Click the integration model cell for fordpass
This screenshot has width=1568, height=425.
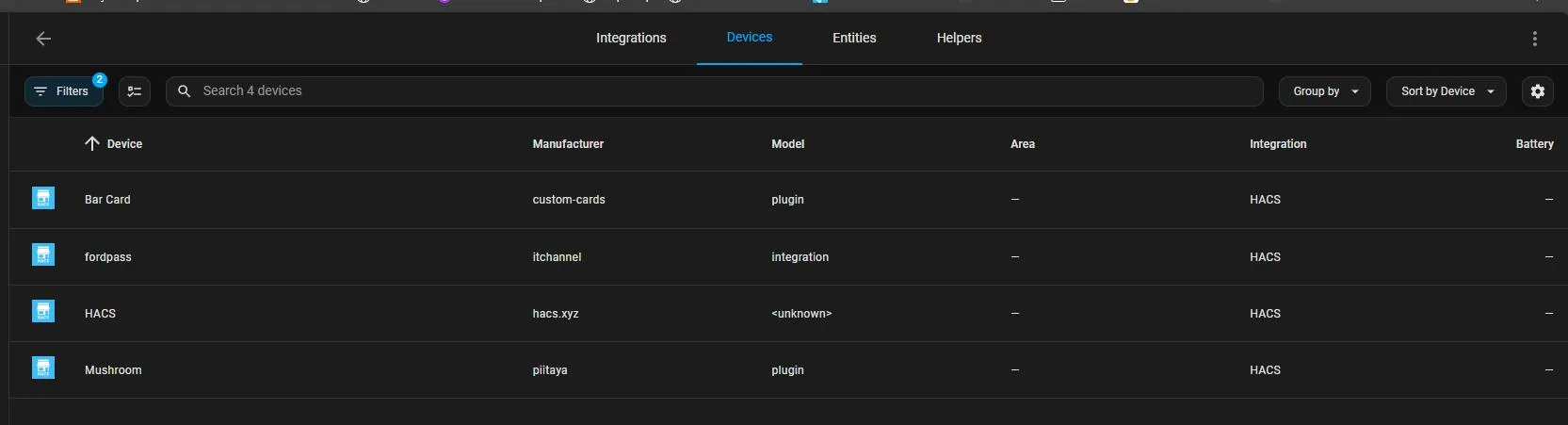[x=800, y=257]
